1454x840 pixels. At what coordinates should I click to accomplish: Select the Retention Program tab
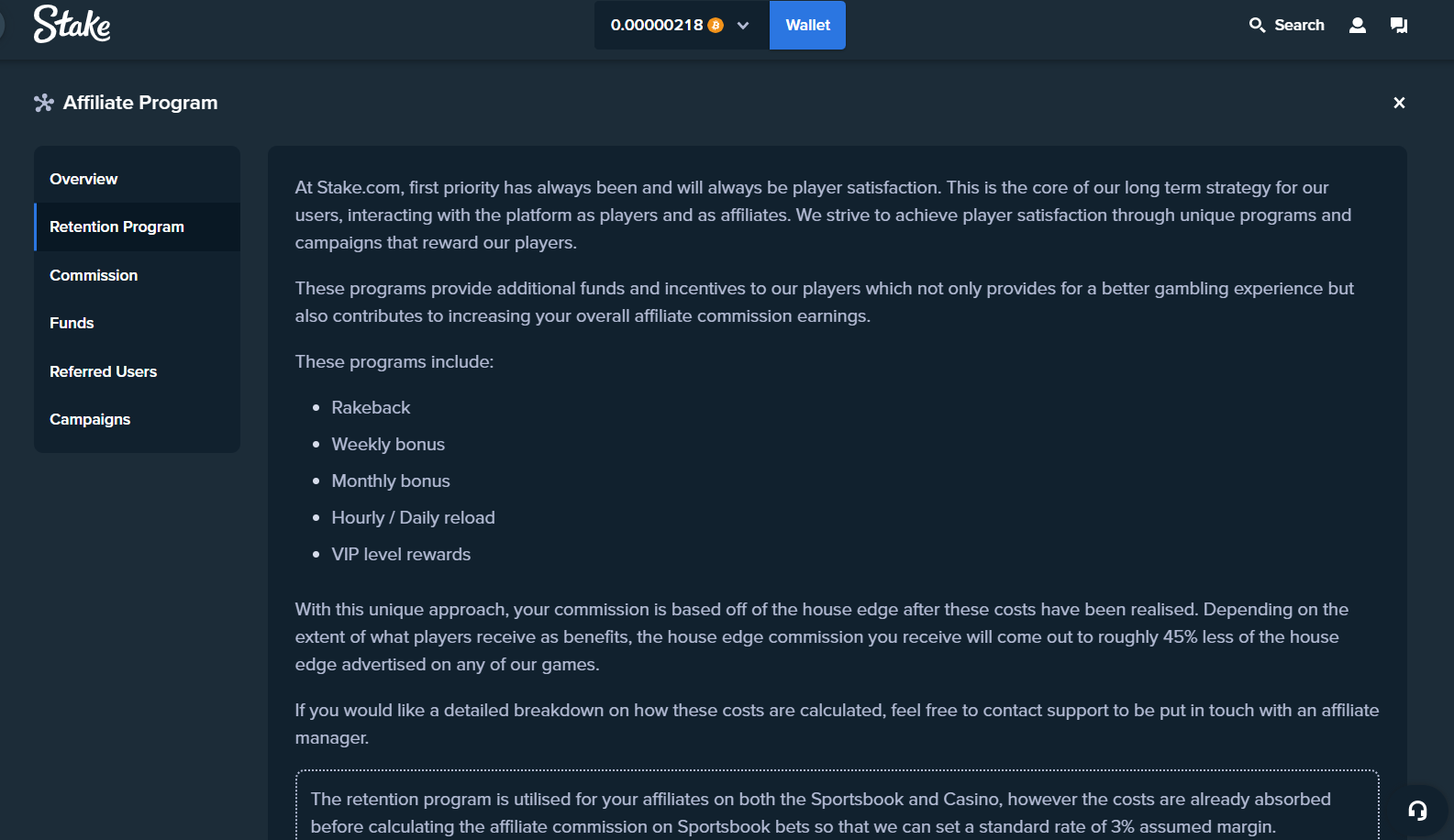coord(117,227)
